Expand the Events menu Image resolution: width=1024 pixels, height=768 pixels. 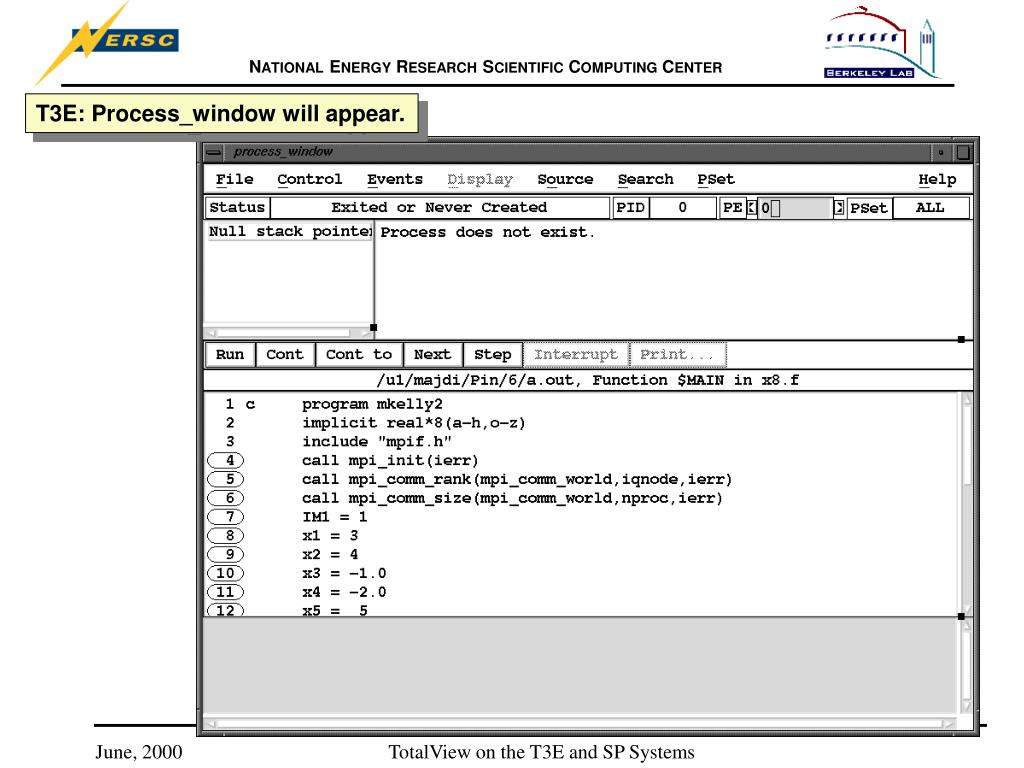pyautogui.click(x=394, y=180)
